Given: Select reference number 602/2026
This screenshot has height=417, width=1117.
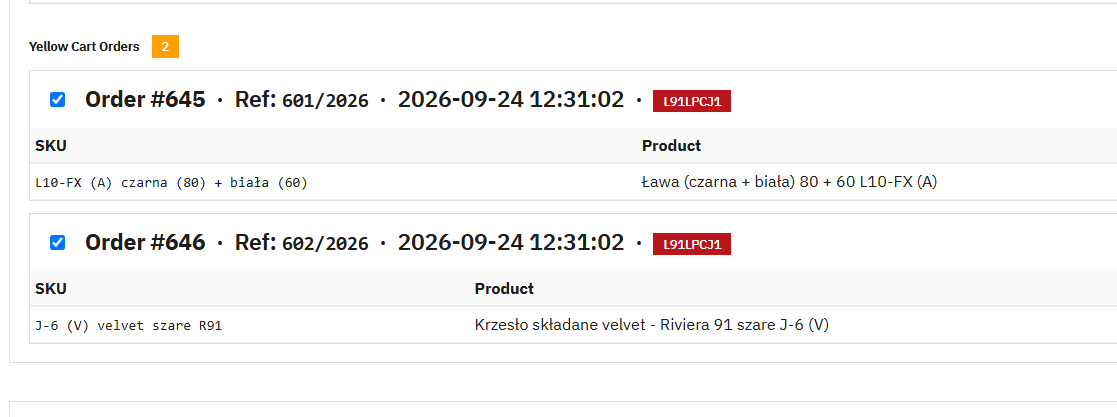Looking at the screenshot, I should tap(326, 244).
